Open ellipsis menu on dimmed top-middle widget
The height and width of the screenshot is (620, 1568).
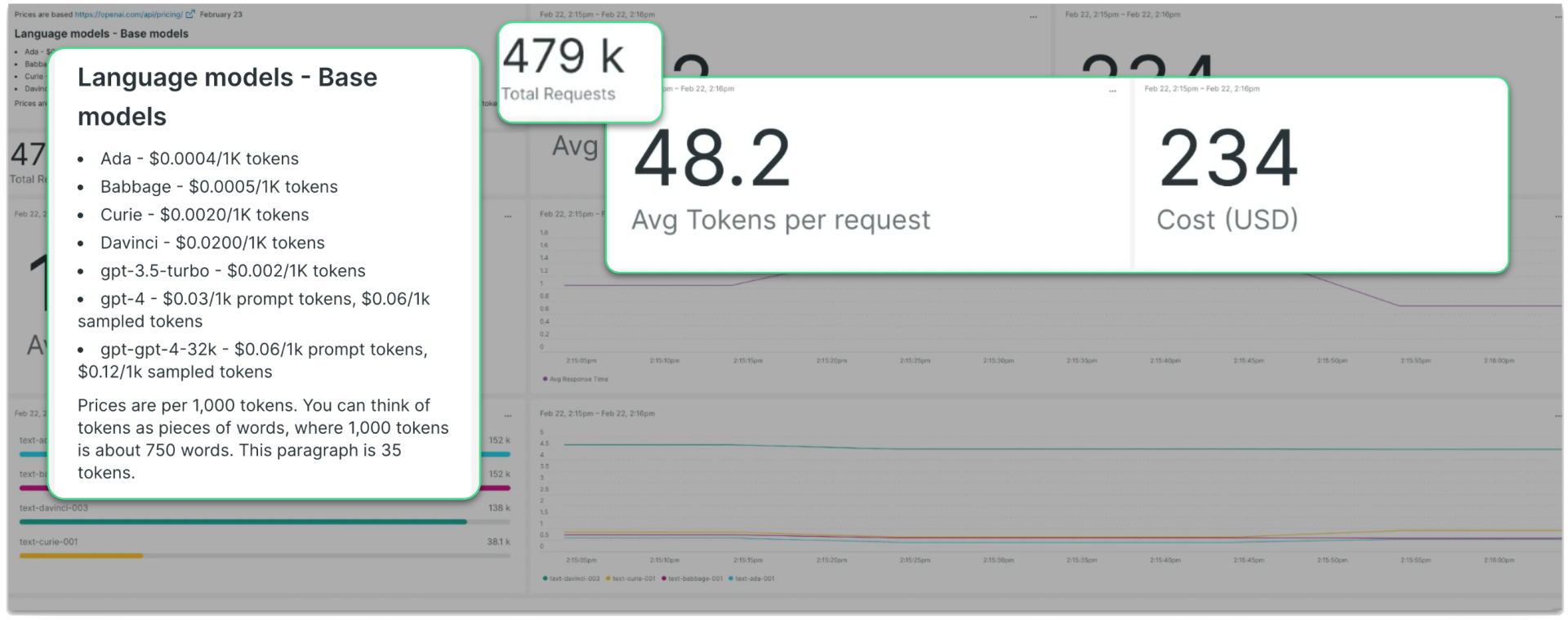(1033, 16)
